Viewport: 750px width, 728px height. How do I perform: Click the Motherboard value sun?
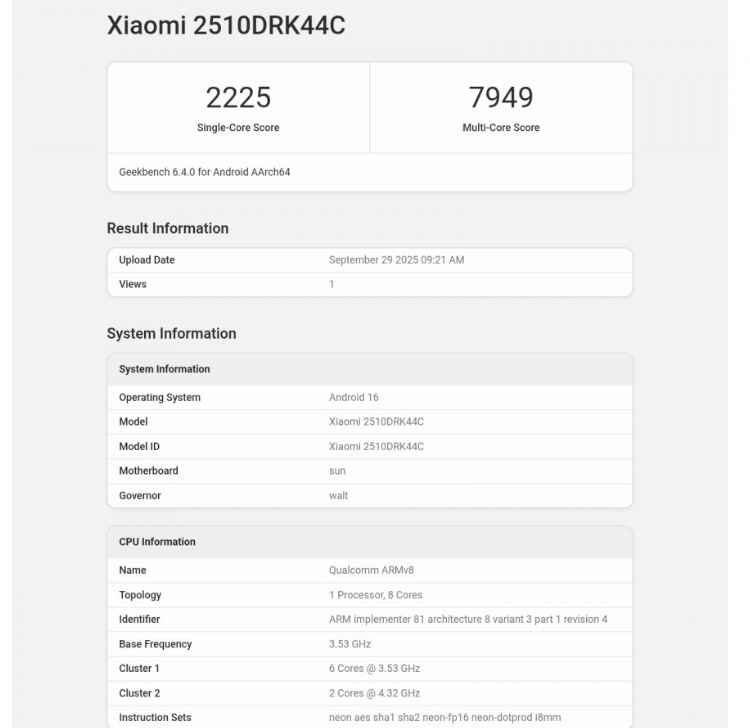tap(337, 471)
